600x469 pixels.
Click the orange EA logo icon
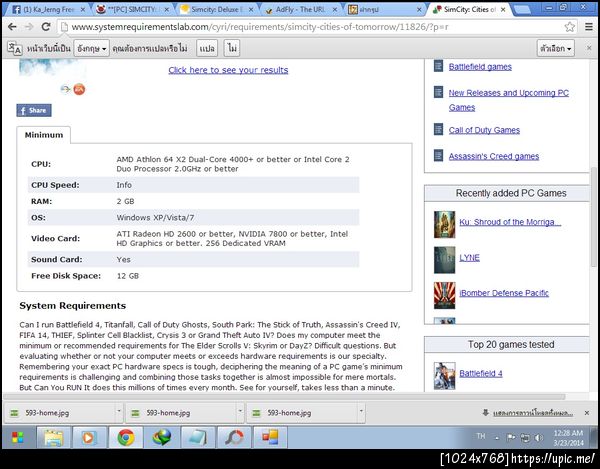tap(79, 89)
